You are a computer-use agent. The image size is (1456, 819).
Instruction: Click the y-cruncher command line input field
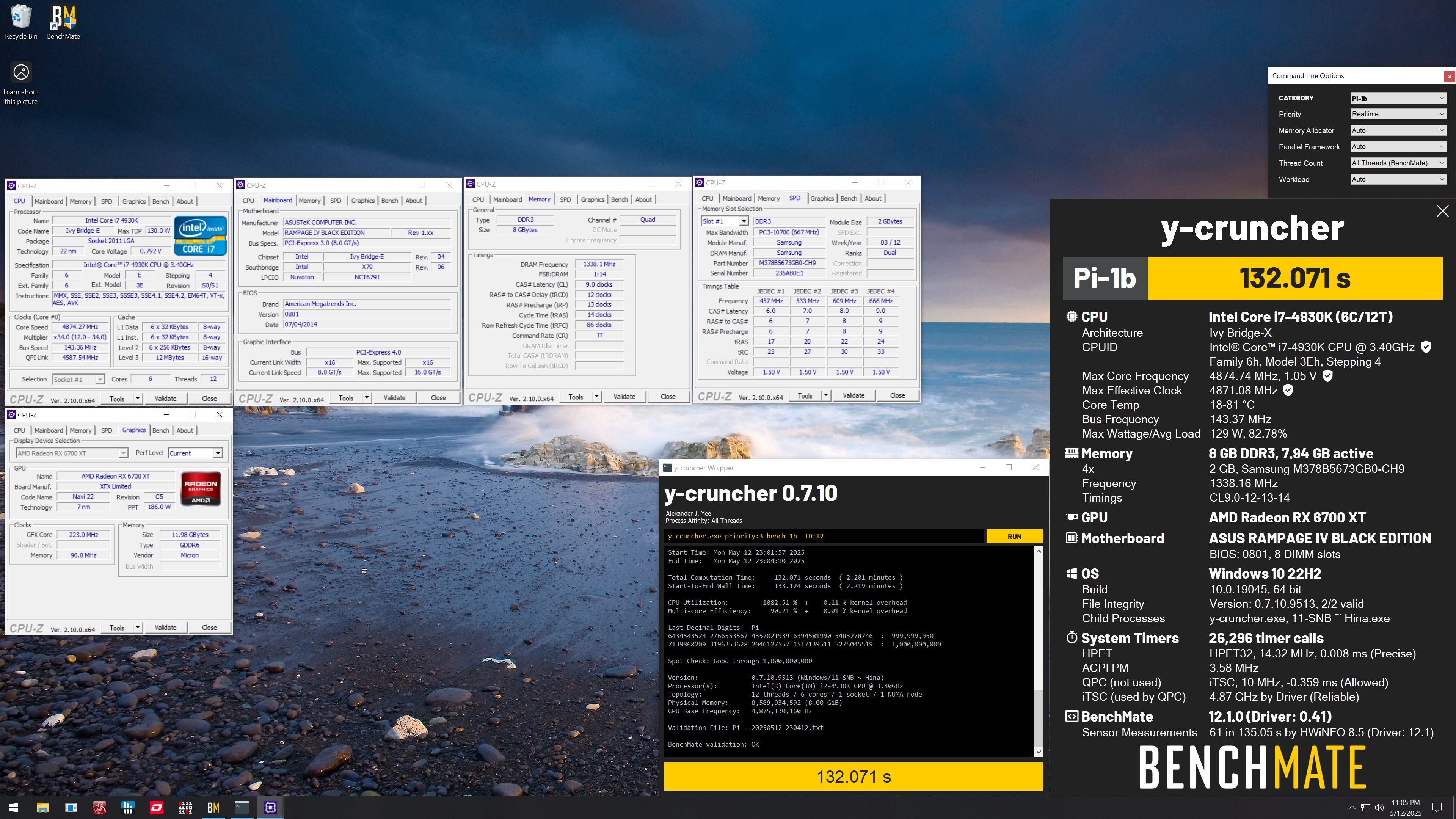point(824,537)
